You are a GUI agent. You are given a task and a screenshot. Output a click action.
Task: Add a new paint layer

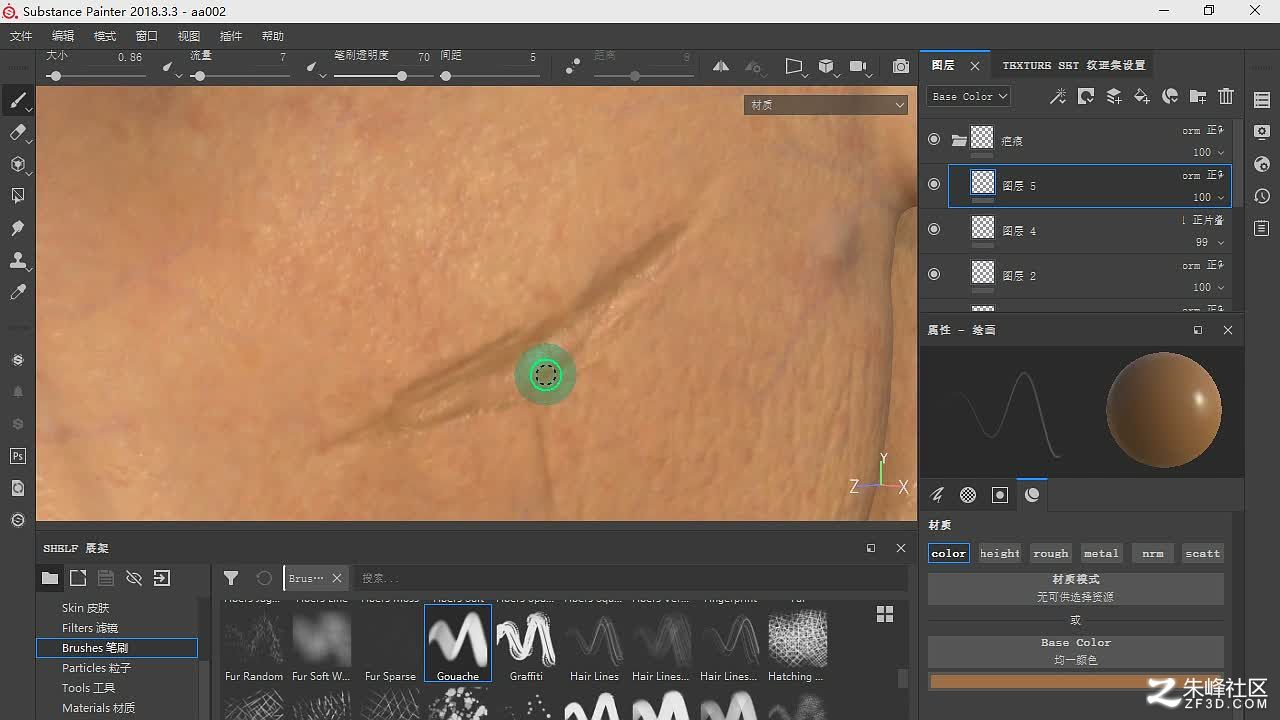1114,96
